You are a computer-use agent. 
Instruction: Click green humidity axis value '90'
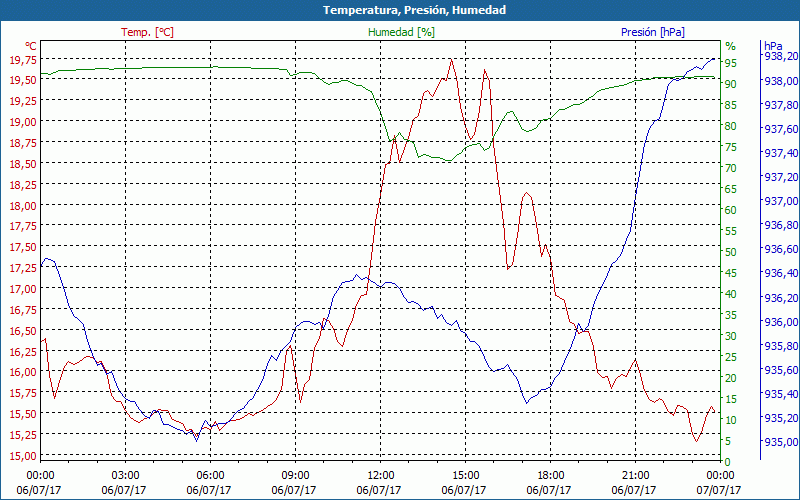731,84
